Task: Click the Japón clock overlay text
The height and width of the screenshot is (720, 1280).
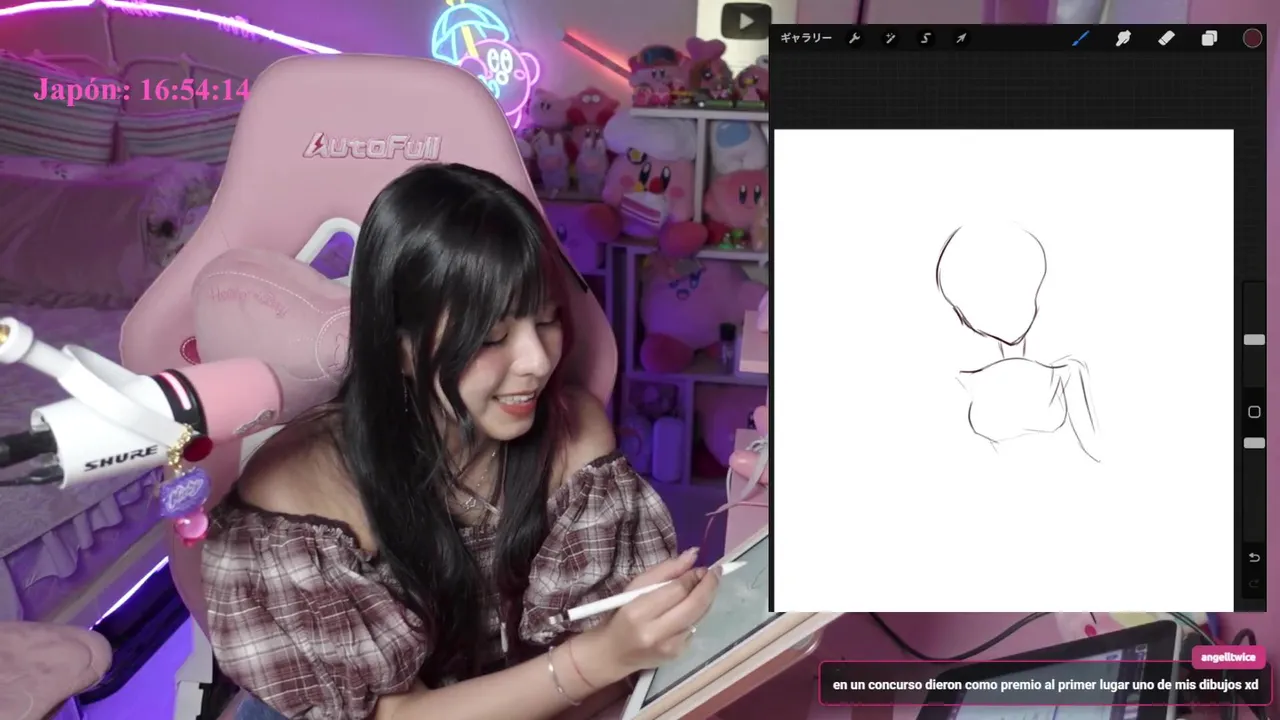Action: [x=141, y=90]
